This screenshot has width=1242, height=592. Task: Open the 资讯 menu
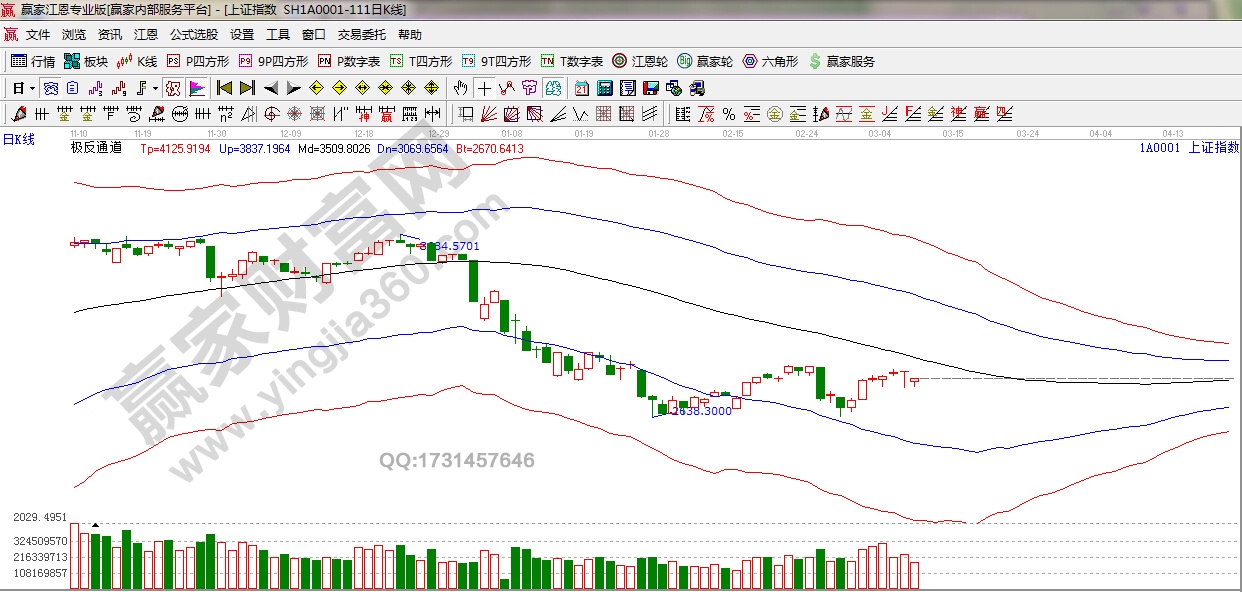coord(110,34)
